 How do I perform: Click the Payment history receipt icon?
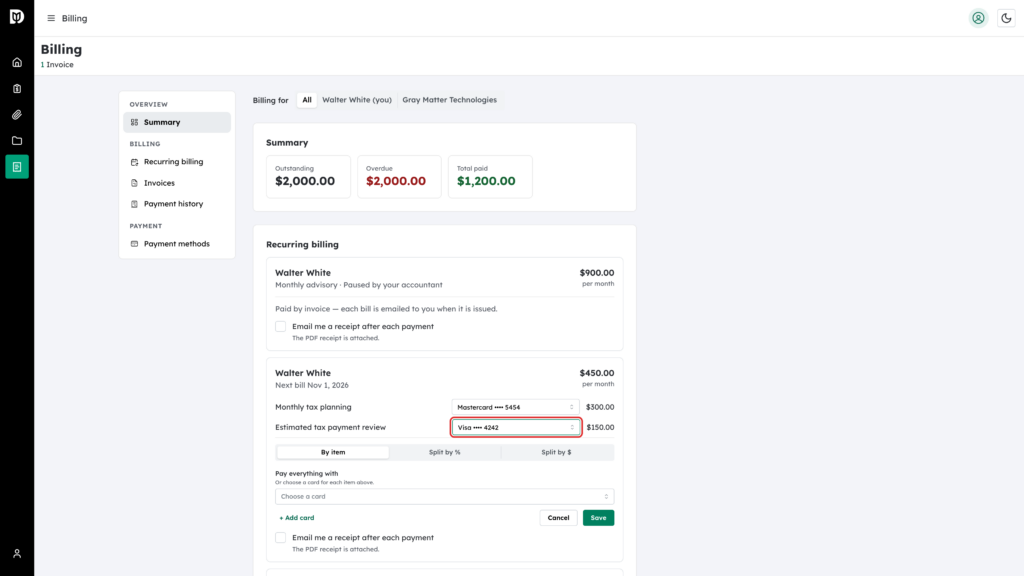pos(135,204)
